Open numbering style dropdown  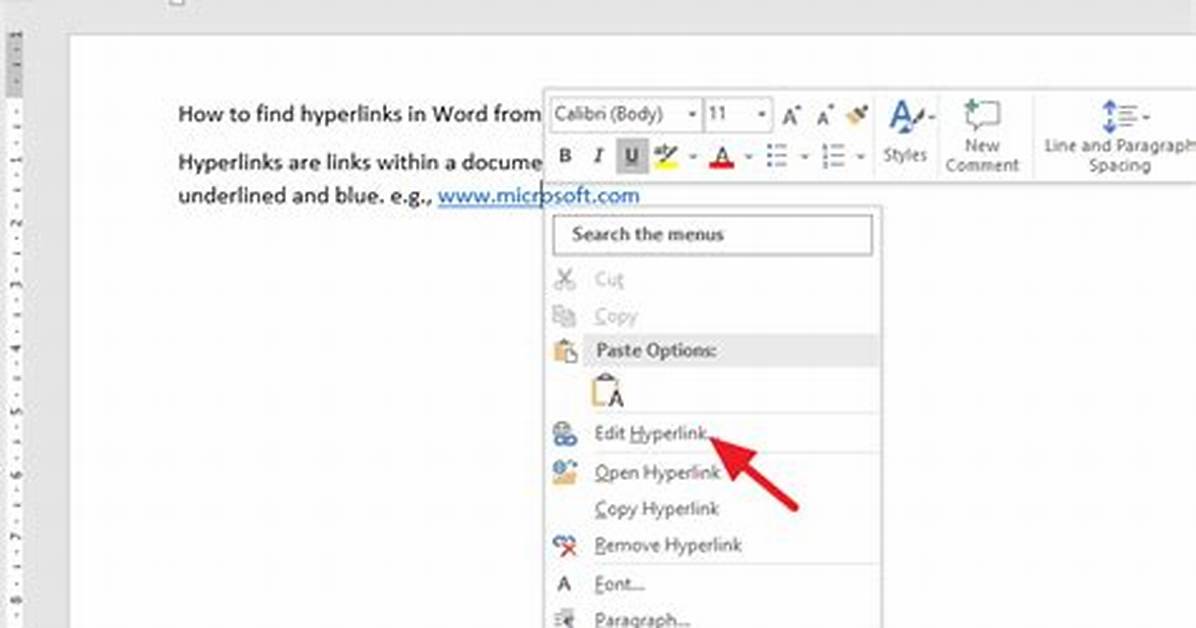pos(860,157)
